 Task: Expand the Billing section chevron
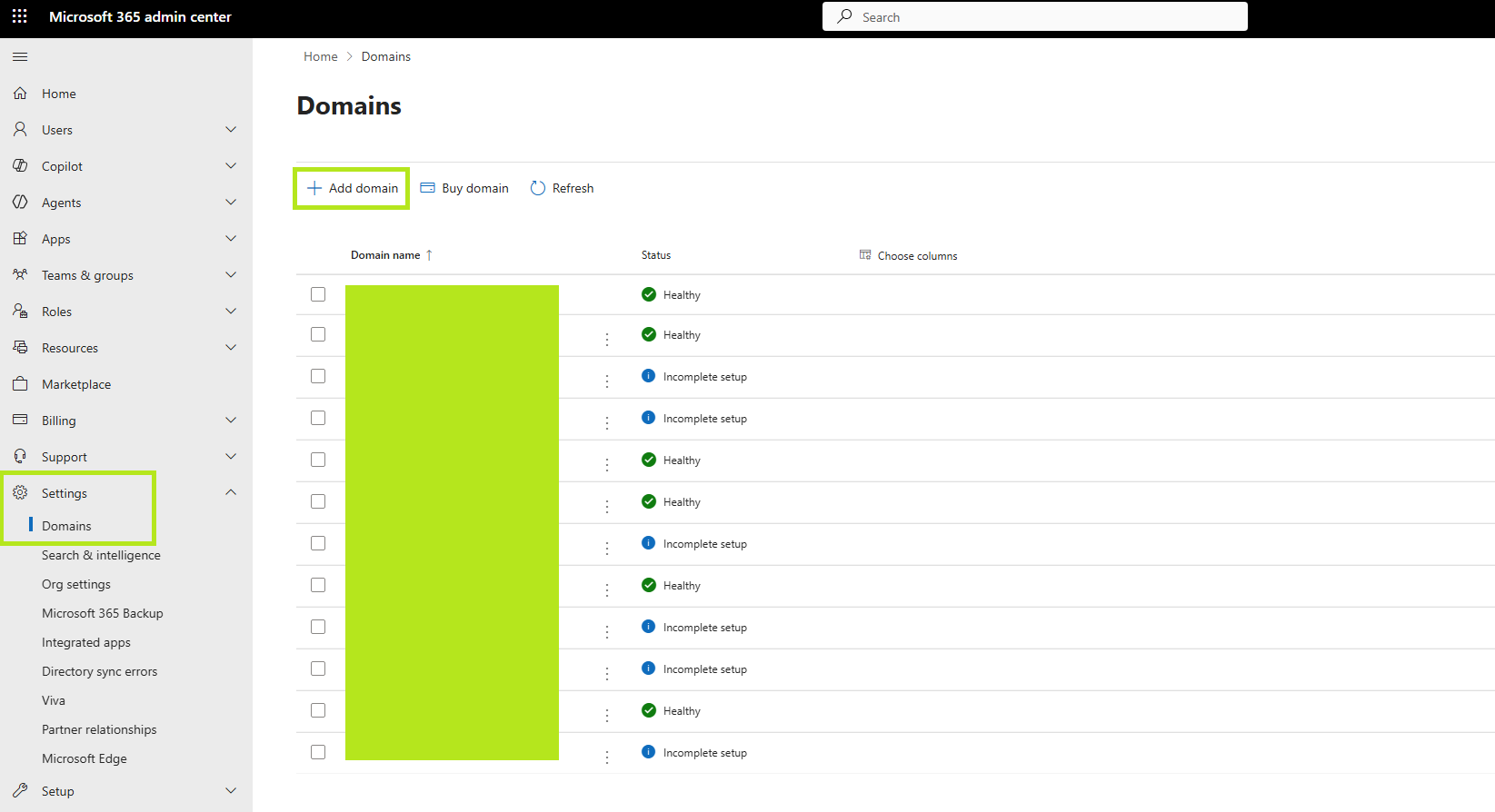point(231,421)
